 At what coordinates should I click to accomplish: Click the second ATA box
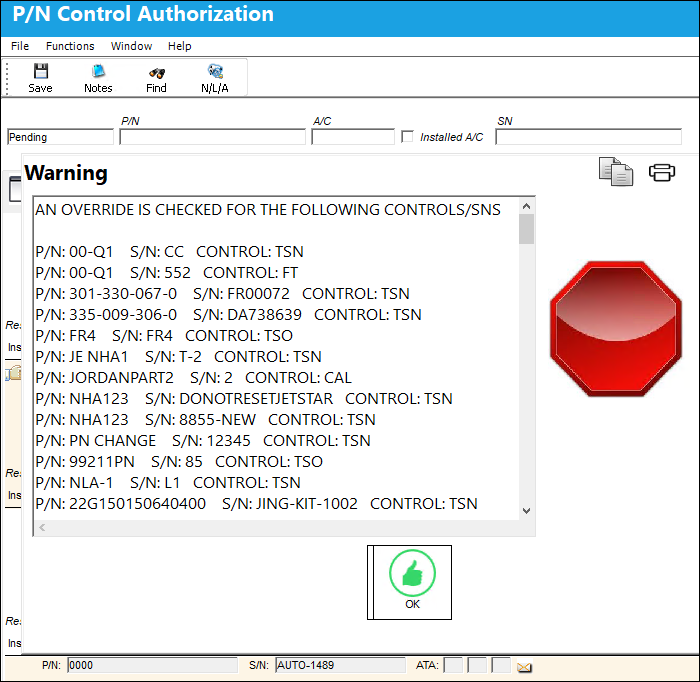click(x=477, y=665)
